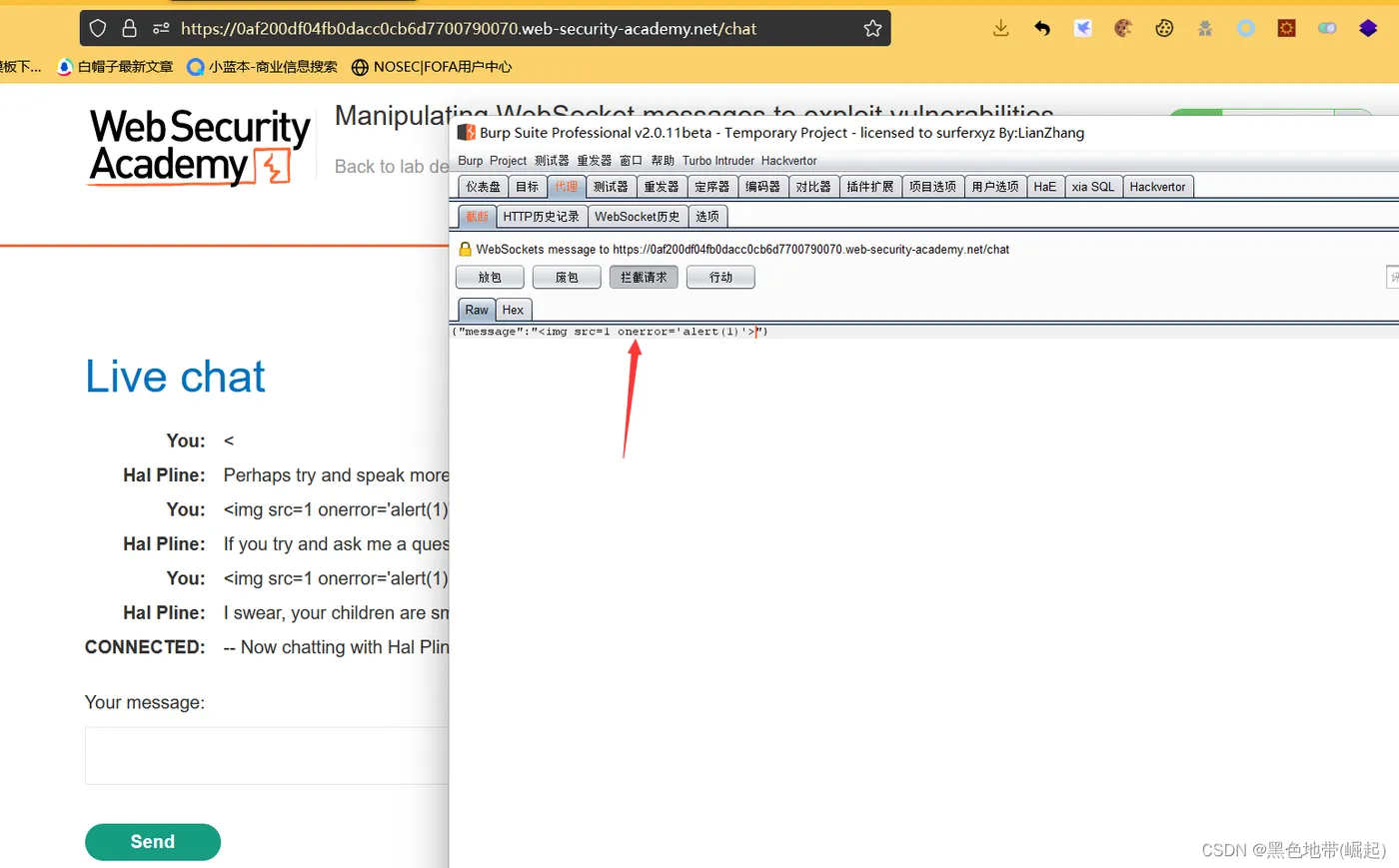Select the Hex message view tab
The image size is (1399, 868).
[513, 310]
